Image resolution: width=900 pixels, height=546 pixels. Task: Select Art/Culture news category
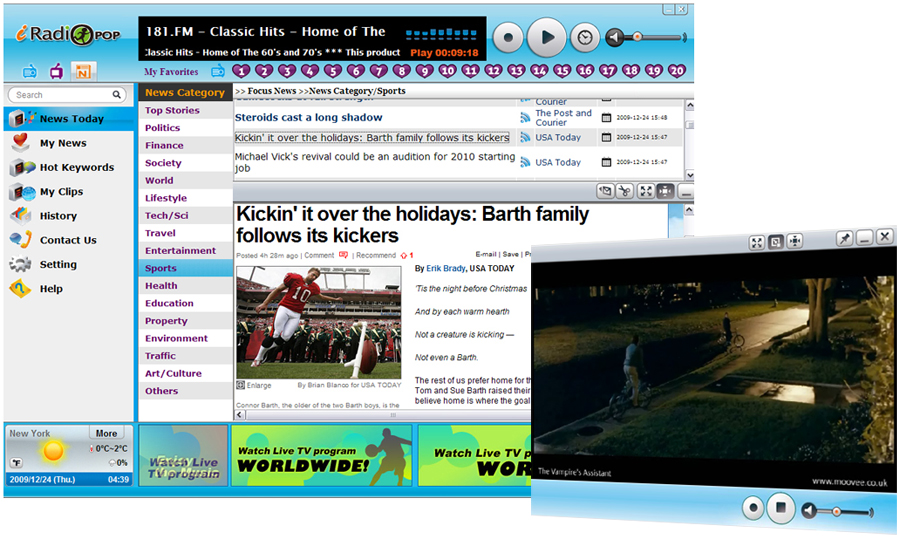(x=185, y=373)
